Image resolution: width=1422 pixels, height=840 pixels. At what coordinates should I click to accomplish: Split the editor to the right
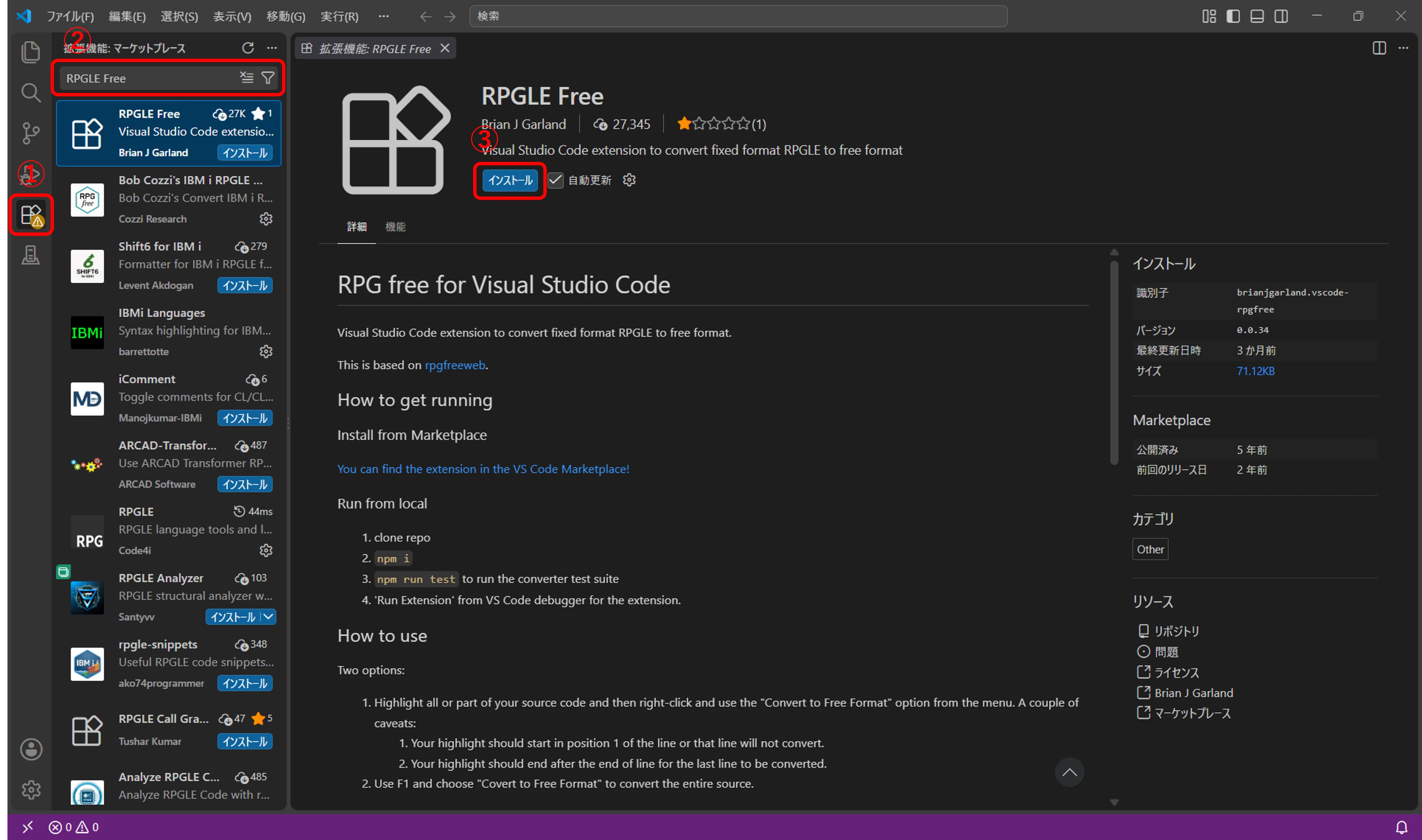coord(1379,48)
